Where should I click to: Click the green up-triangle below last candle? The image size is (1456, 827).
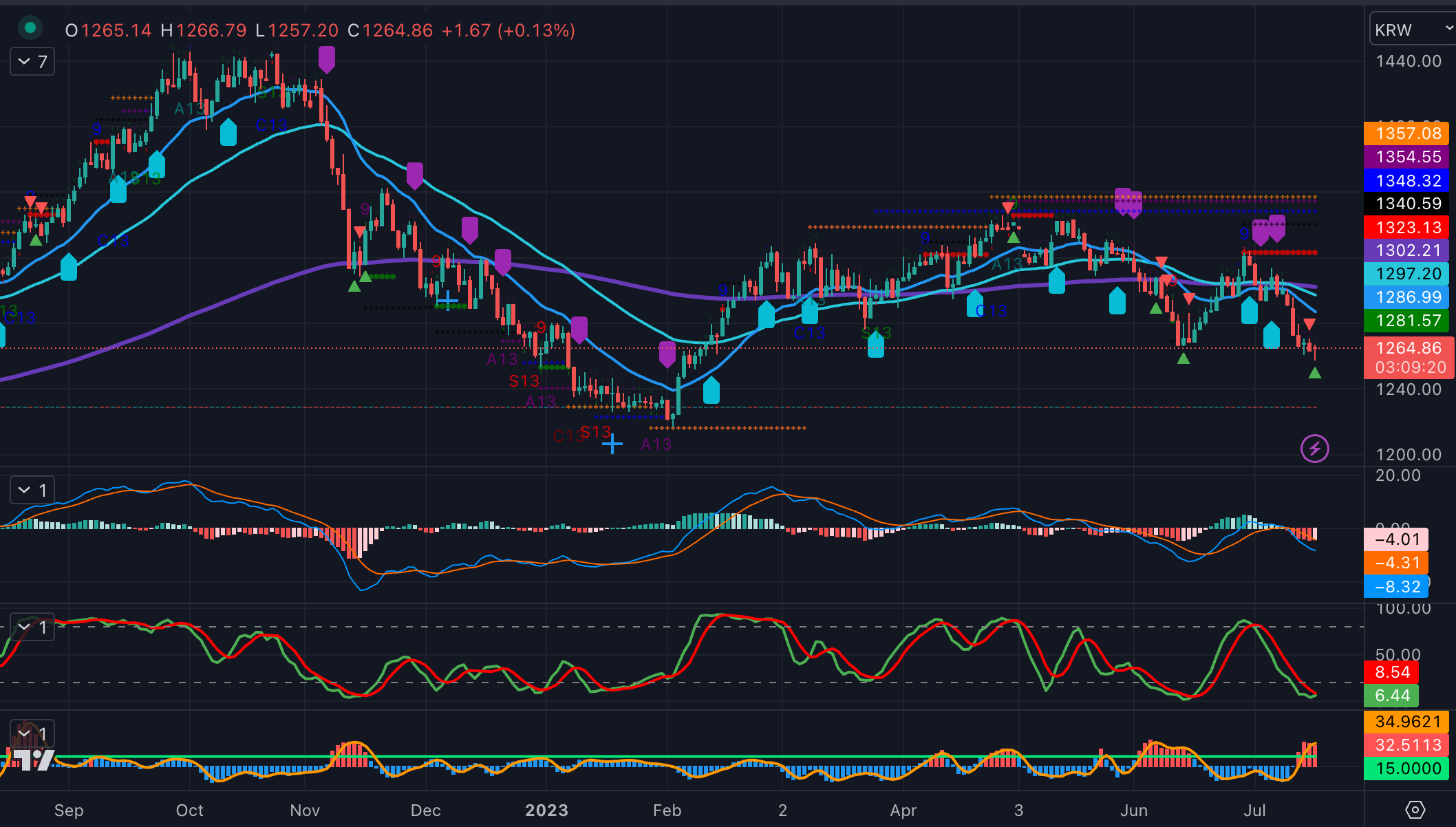pyautogui.click(x=1314, y=373)
